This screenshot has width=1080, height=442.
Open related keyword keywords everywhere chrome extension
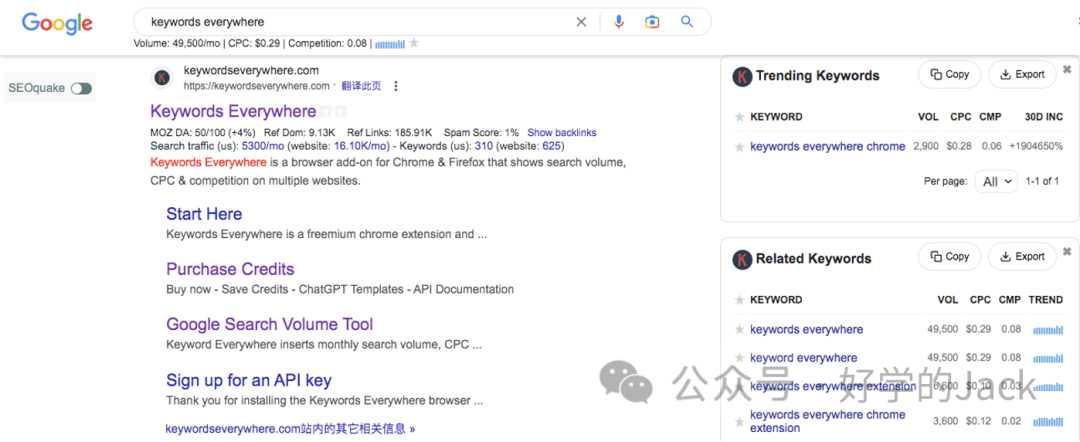point(827,421)
